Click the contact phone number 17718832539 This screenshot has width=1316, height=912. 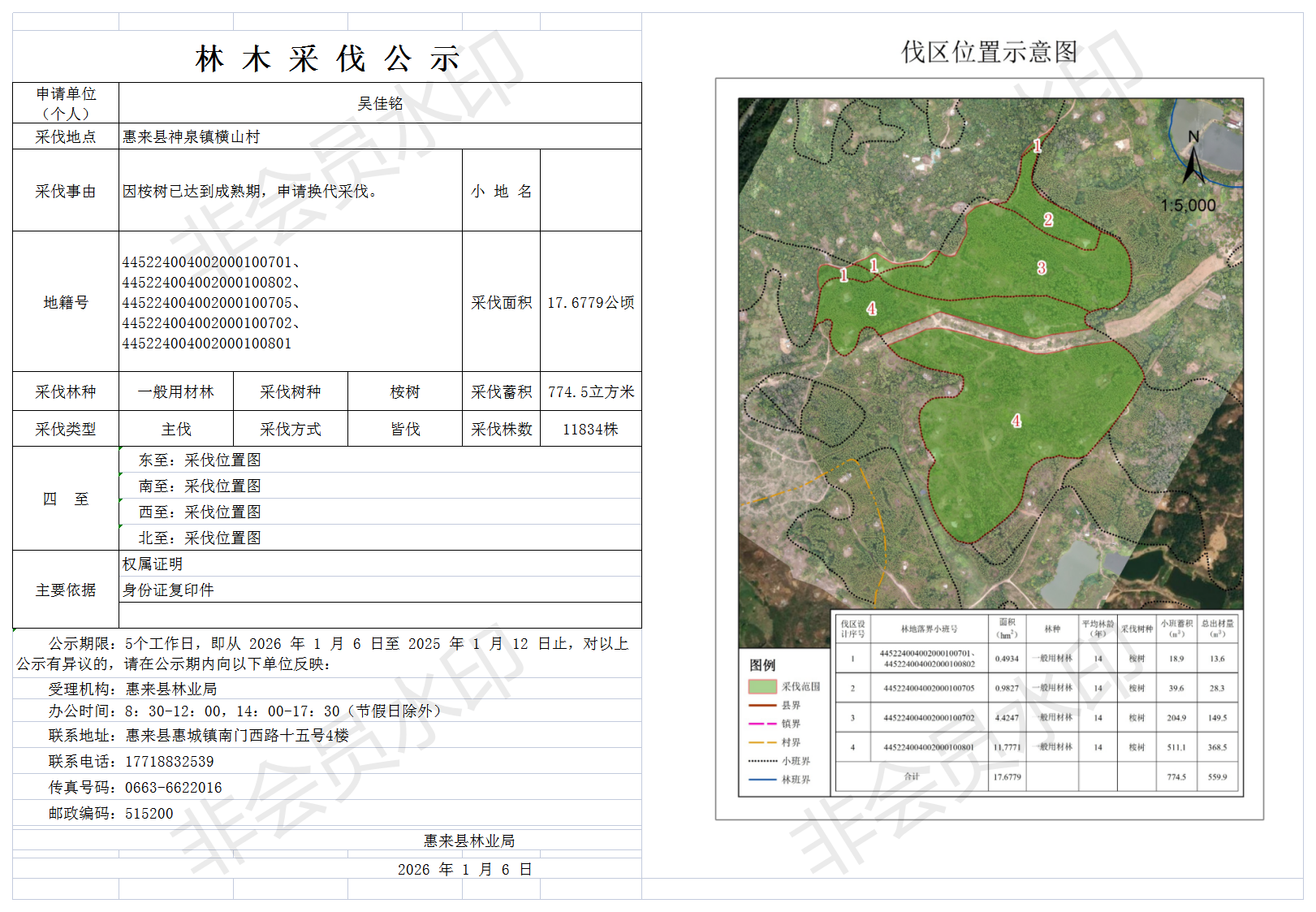pos(170,762)
